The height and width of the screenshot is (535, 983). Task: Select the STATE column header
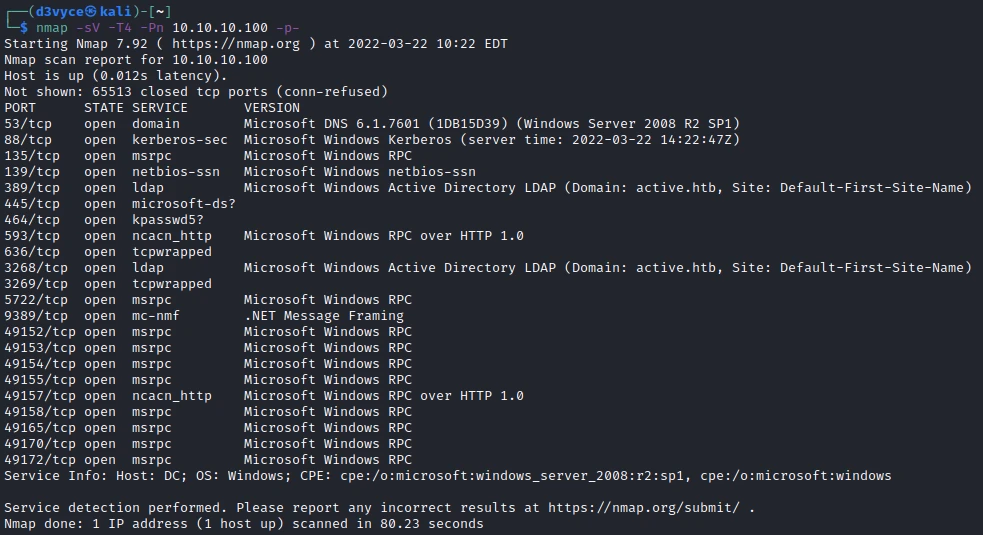pos(103,108)
